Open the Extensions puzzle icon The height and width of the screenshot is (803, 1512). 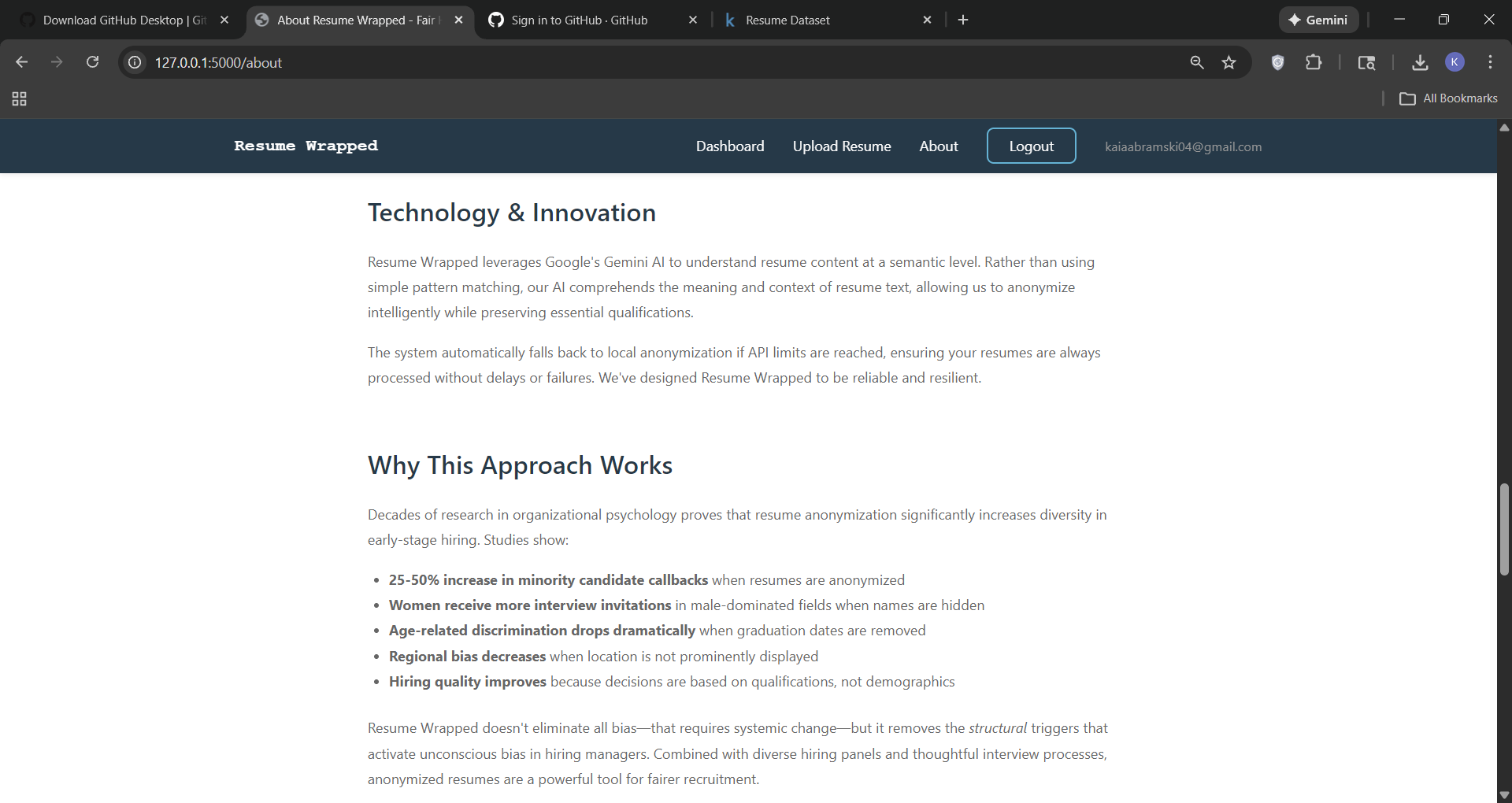pyautogui.click(x=1314, y=62)
